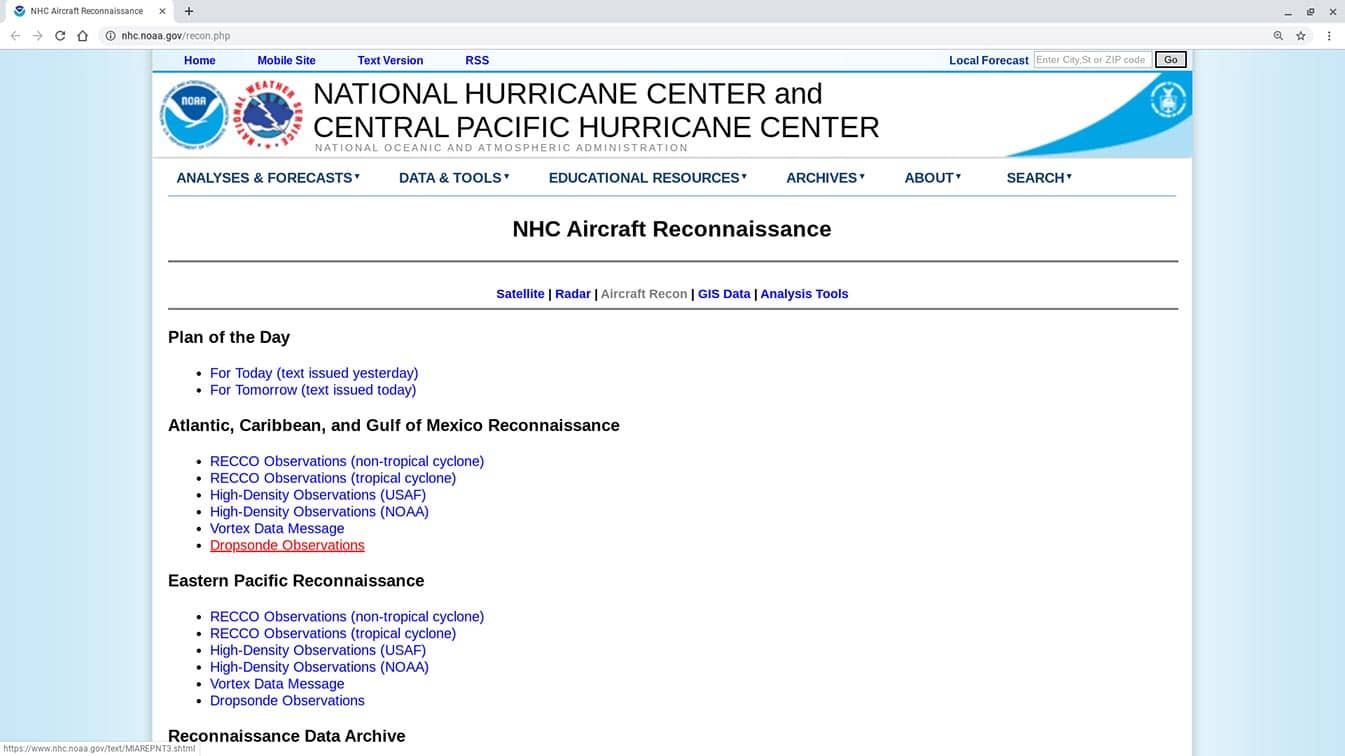Image resolution: width=1345 pixels, height=756 pixels.
Task: Open the Chrome three-dot menu
Action: (1329, 36)
